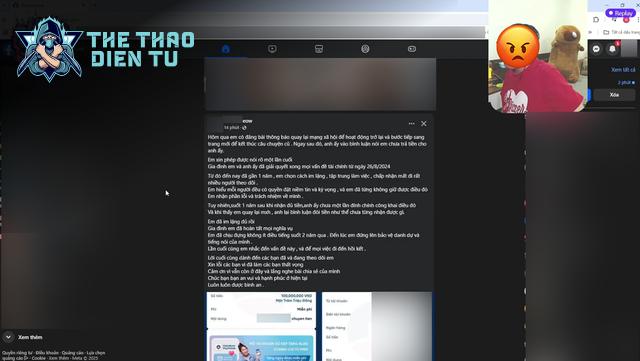
Task: Open the 'Tất cả dấu trang' bookmarks folder
Action: click(621, 32)
